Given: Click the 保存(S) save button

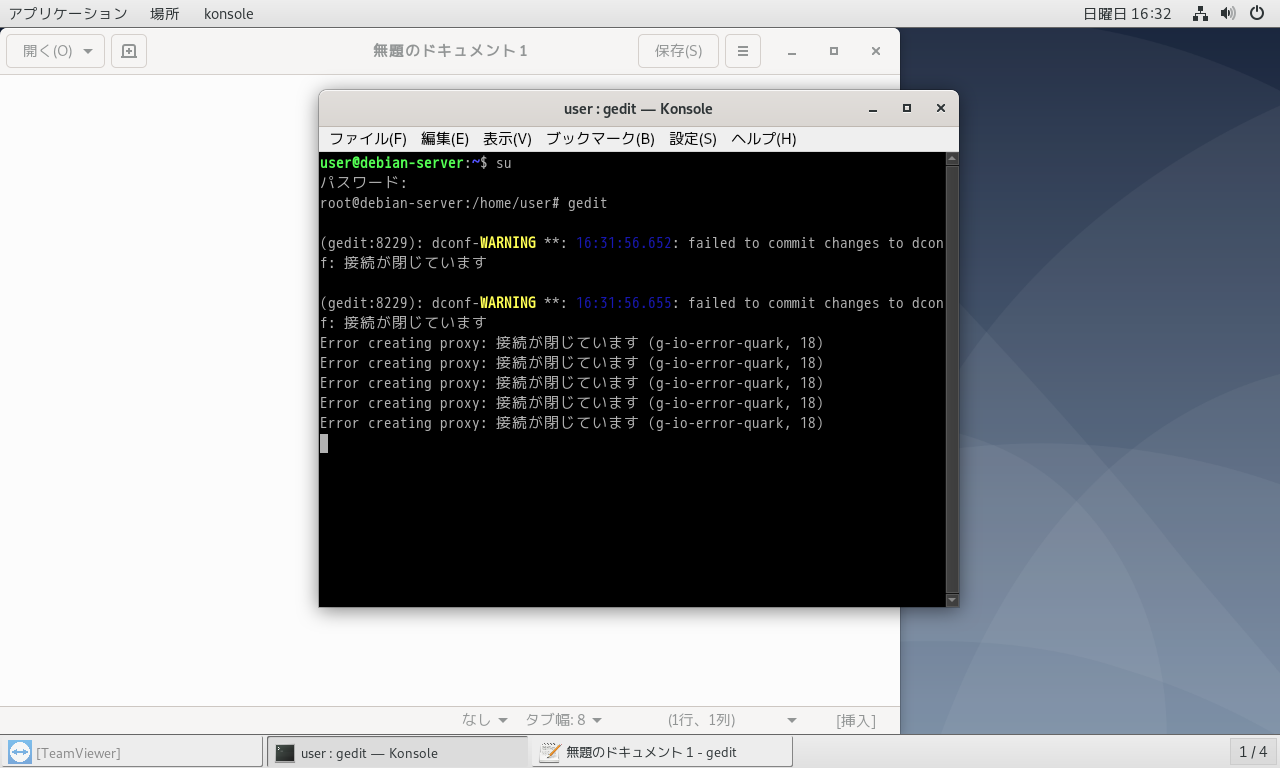Looking at the screenshot, I should coord(678,51).
